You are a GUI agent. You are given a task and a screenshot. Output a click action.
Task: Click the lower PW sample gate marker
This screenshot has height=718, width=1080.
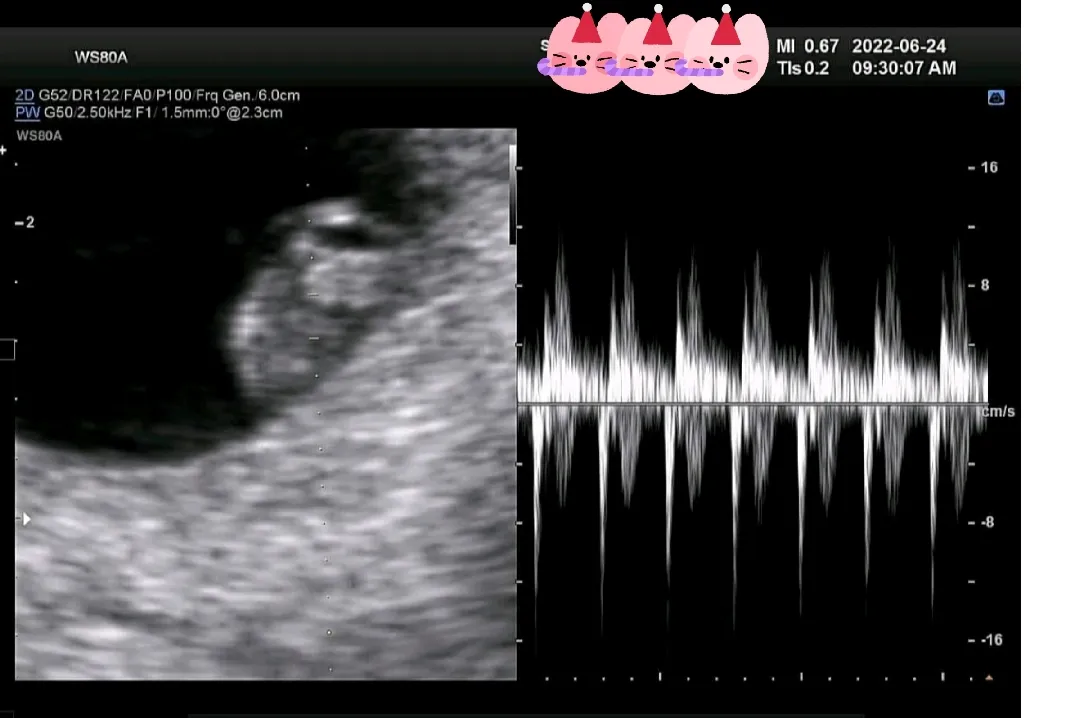tap(315, 338)
